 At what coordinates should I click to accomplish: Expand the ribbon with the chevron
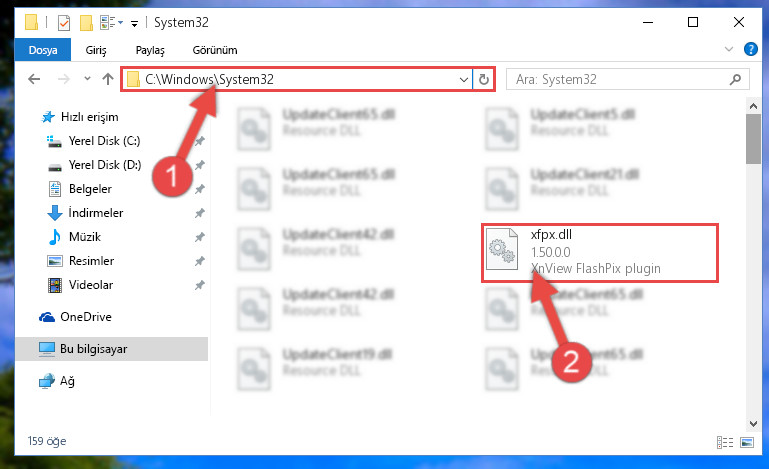(x=729, y=49)
